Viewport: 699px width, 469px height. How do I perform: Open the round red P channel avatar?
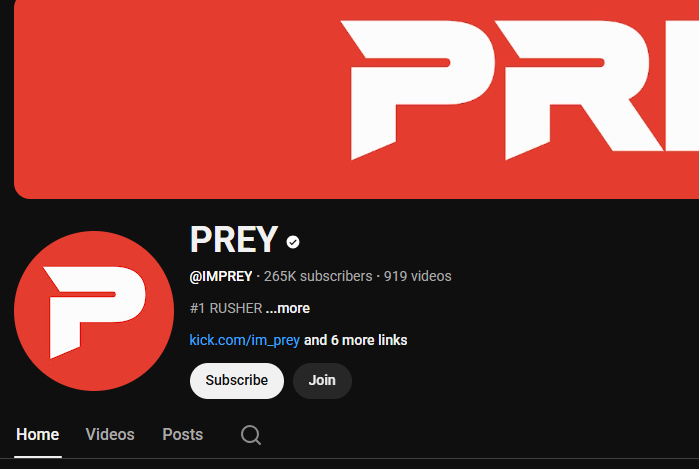click(94, 311)
